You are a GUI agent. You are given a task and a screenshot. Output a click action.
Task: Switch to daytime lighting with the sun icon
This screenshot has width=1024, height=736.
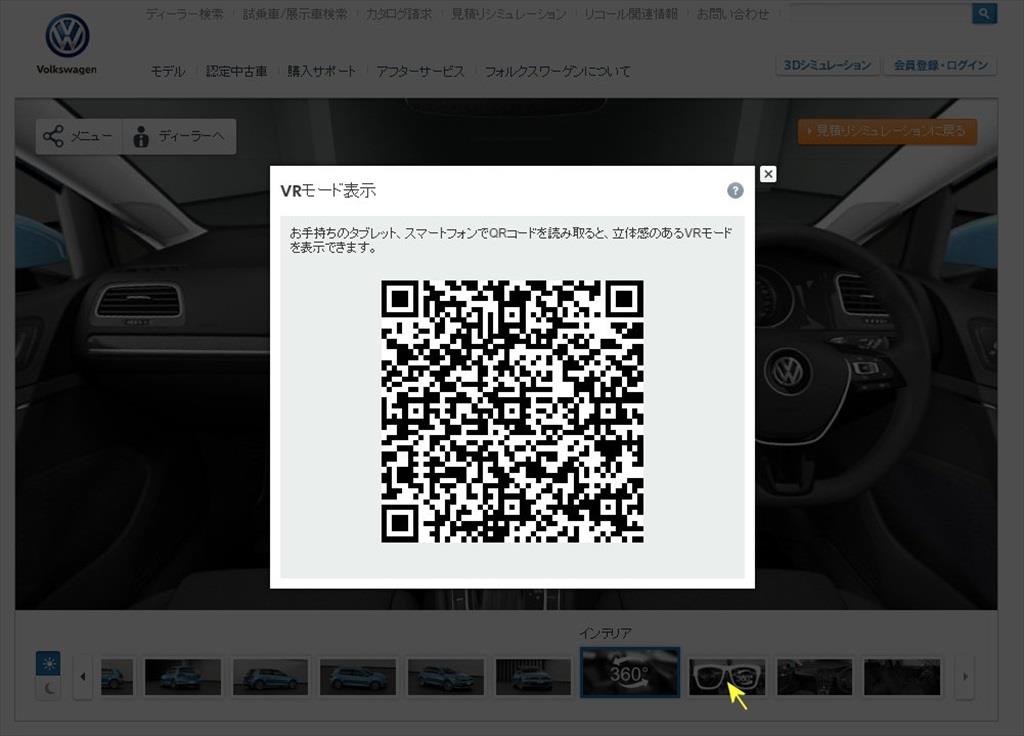(48, 664)
